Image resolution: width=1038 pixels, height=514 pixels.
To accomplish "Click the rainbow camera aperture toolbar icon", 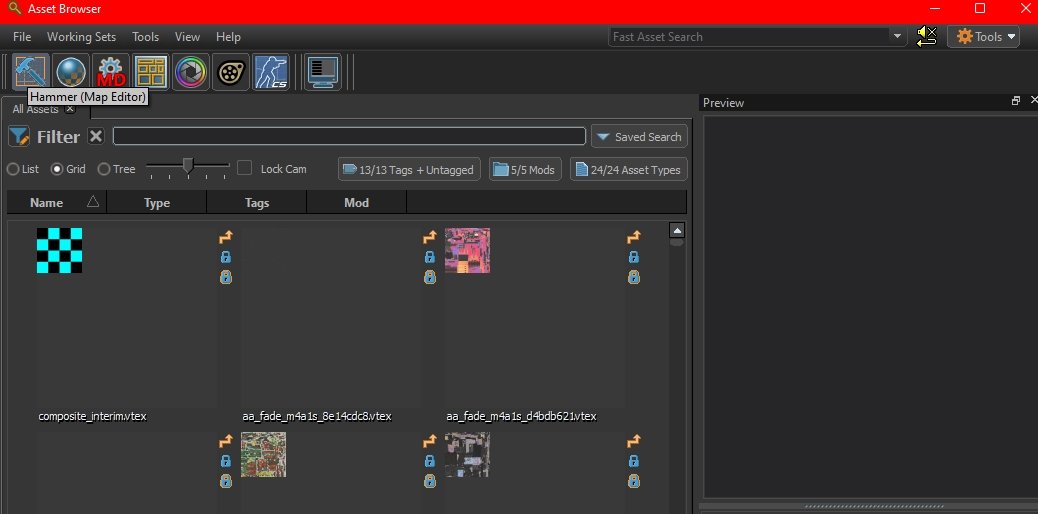I will [190, 72].
